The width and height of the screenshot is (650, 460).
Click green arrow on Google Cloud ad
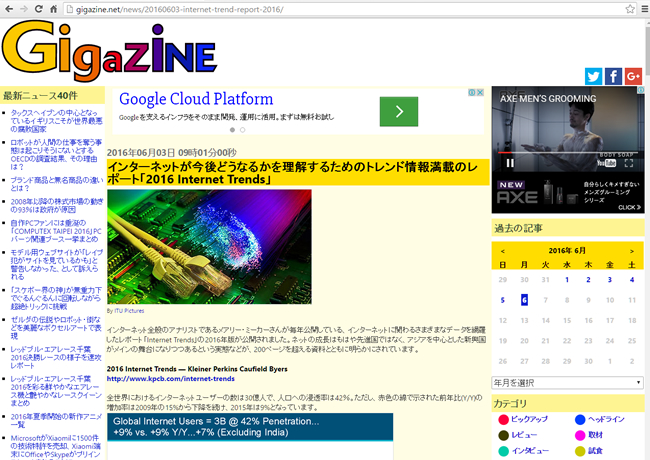point(399,112)
